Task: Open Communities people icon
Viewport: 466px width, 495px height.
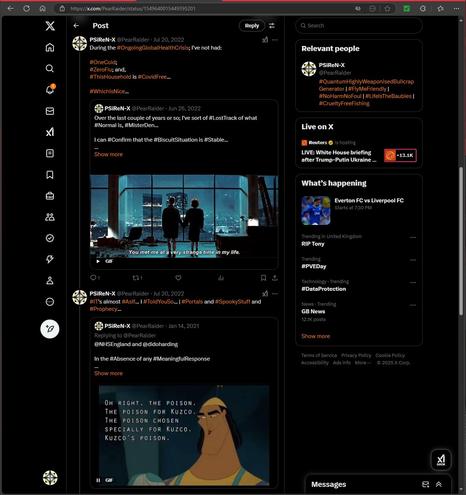Action: point(50,217)
